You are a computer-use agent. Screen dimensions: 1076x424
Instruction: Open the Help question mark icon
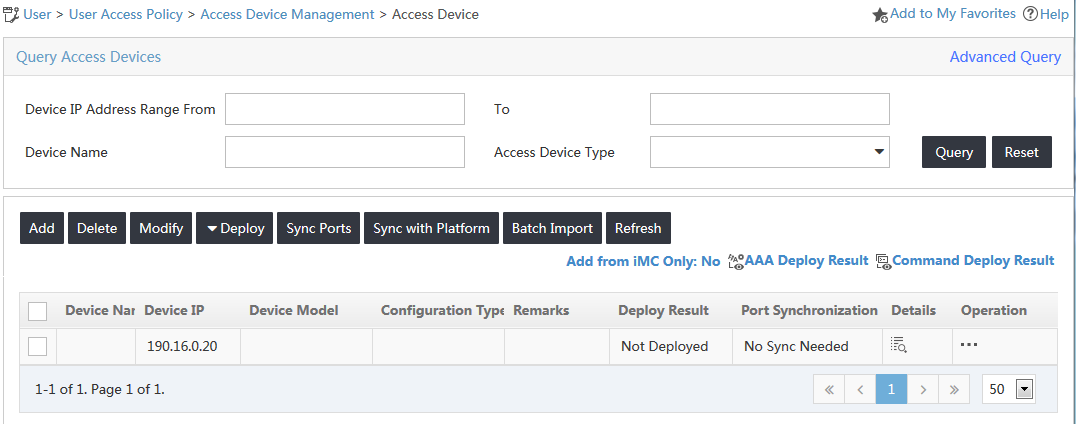coord(1030,14)
